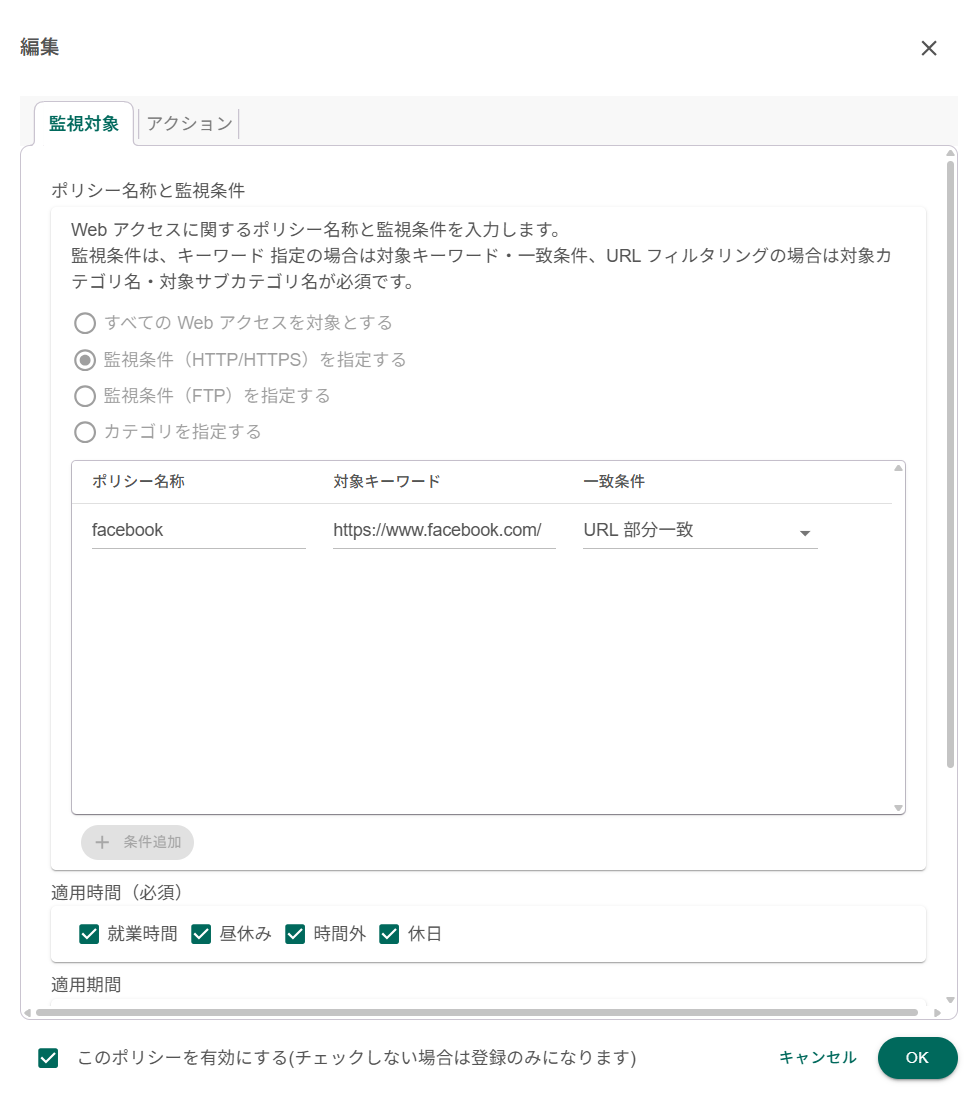The height and width of the screenshot is (1096, 978).
Task: Switch to the アクション tab
Action: (188, 123)
